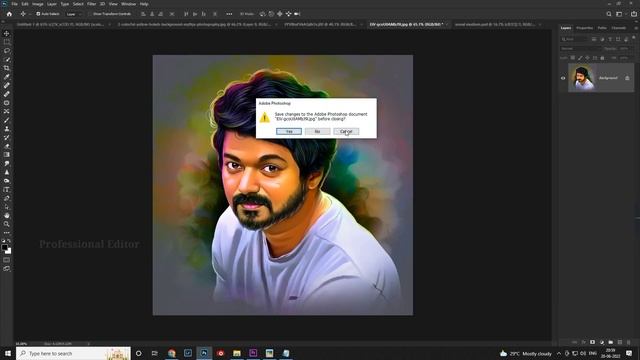Viewport: 640px width, 360px height.
Task: Select the Rectangular Marquee tool
Action: point(7,42)
